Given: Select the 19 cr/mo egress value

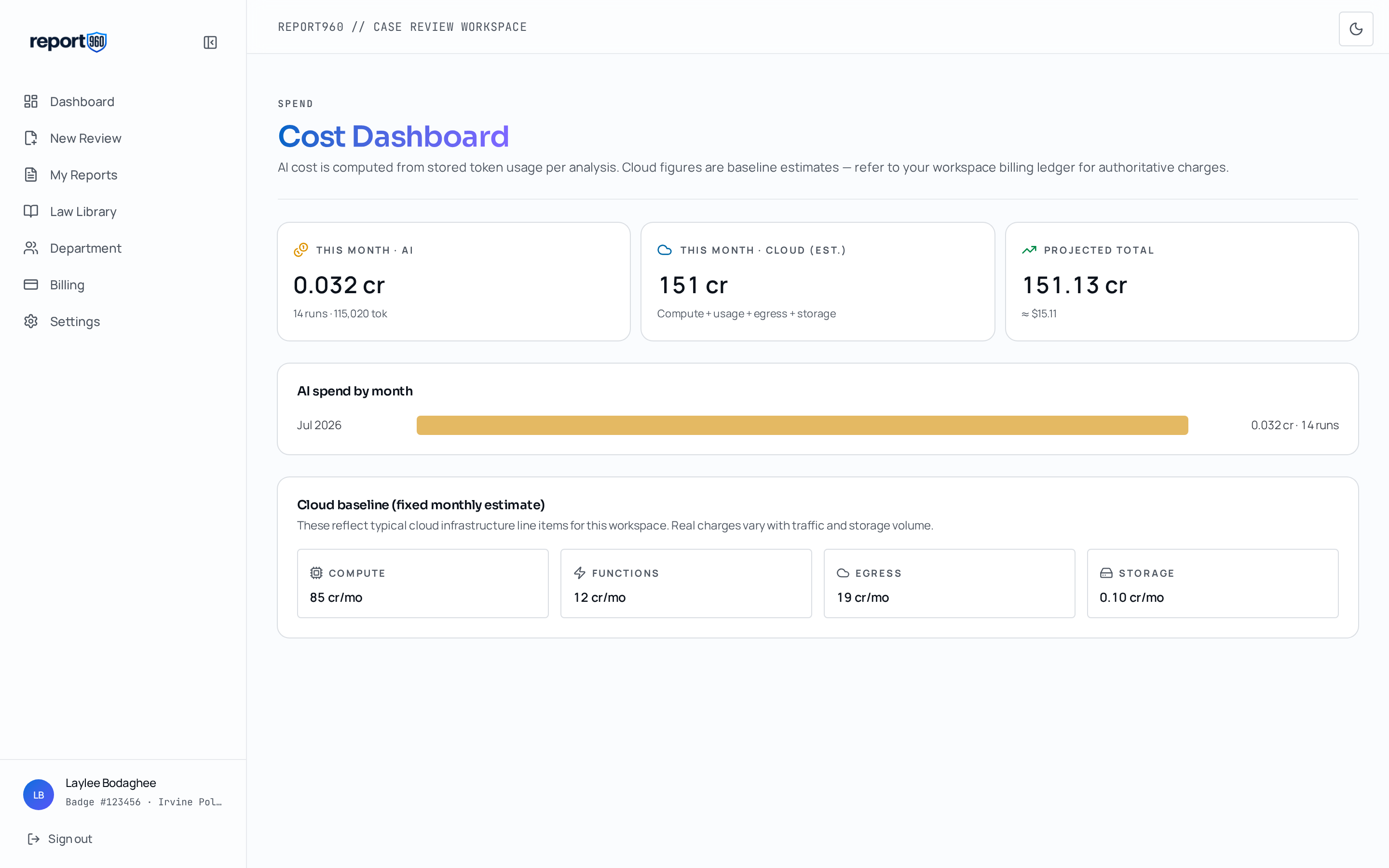Looking at the screenshot, I should pos(863,597).
